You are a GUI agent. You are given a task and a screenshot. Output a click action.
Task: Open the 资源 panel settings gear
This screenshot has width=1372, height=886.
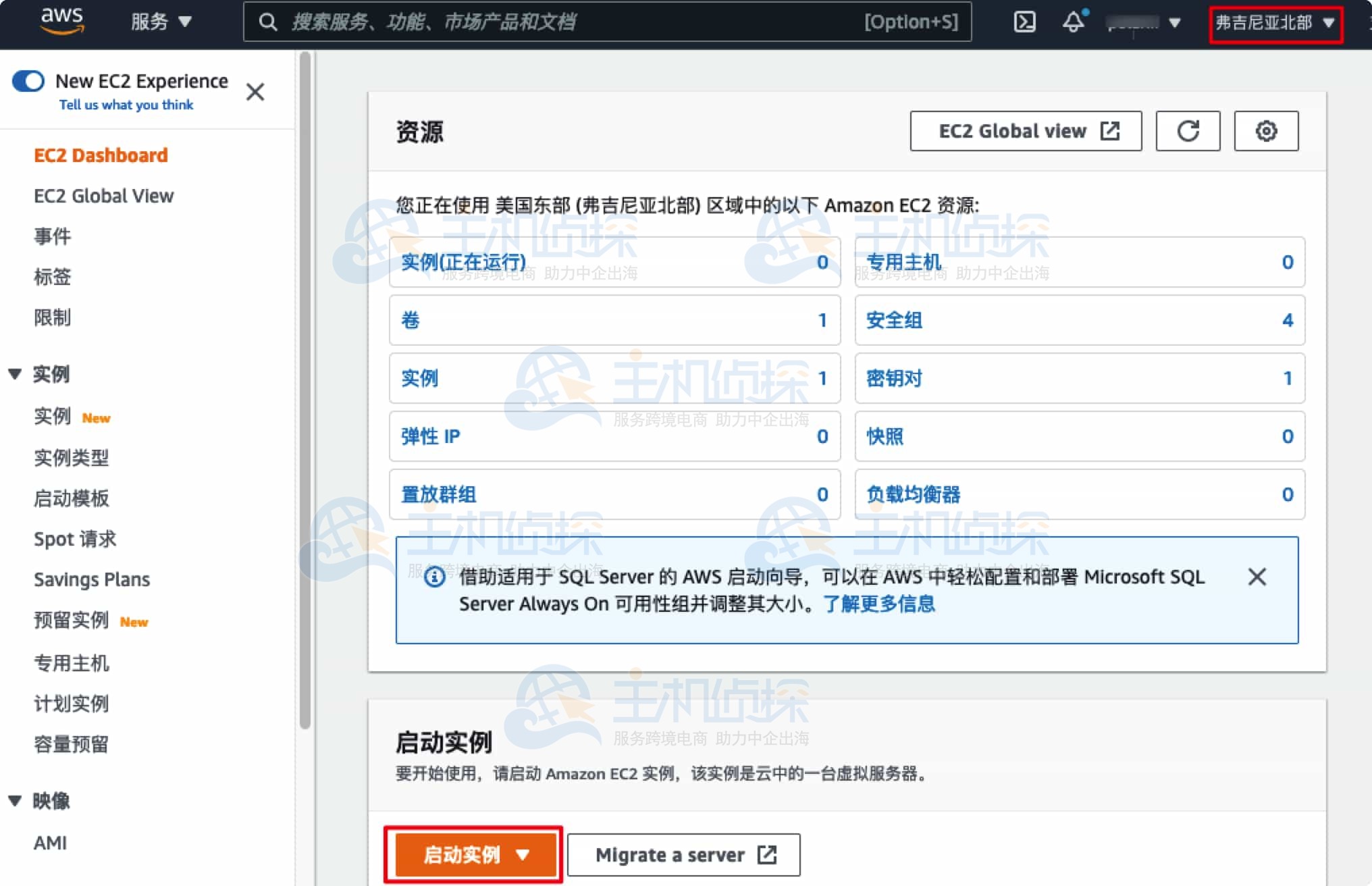pyautogui.click(x=1266, y=131)
